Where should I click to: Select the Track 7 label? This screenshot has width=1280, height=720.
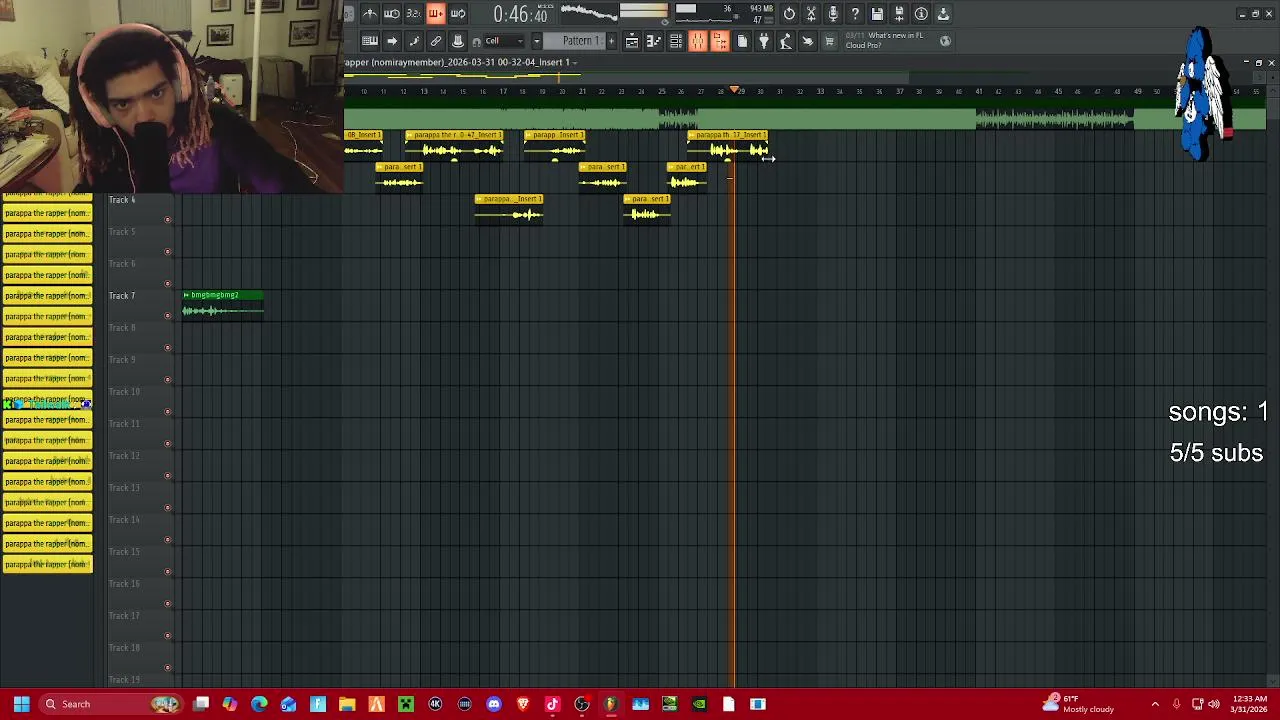pyautogui.click(x=122, y=296)
